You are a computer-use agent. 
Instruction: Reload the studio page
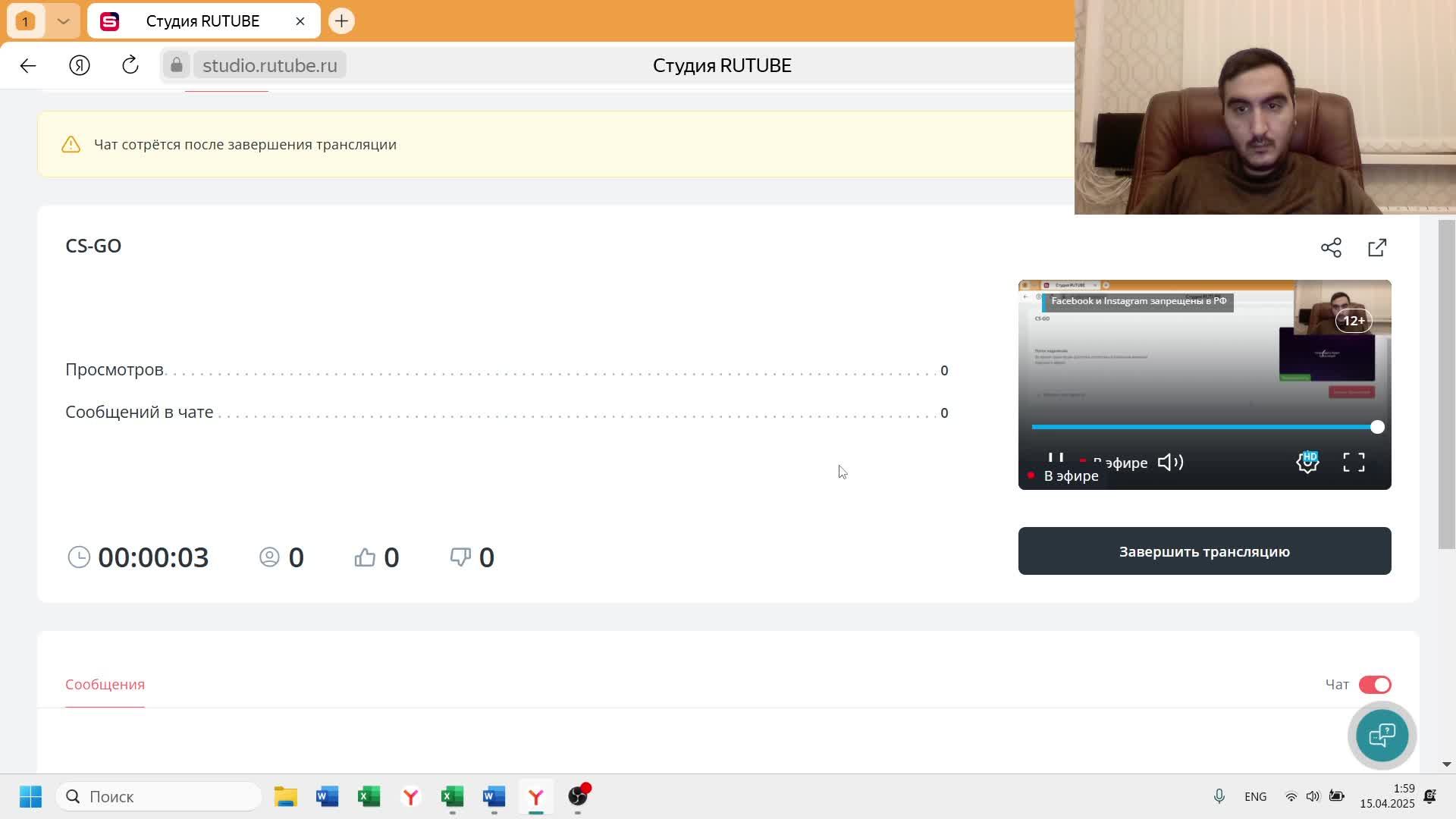pos(130,65)
